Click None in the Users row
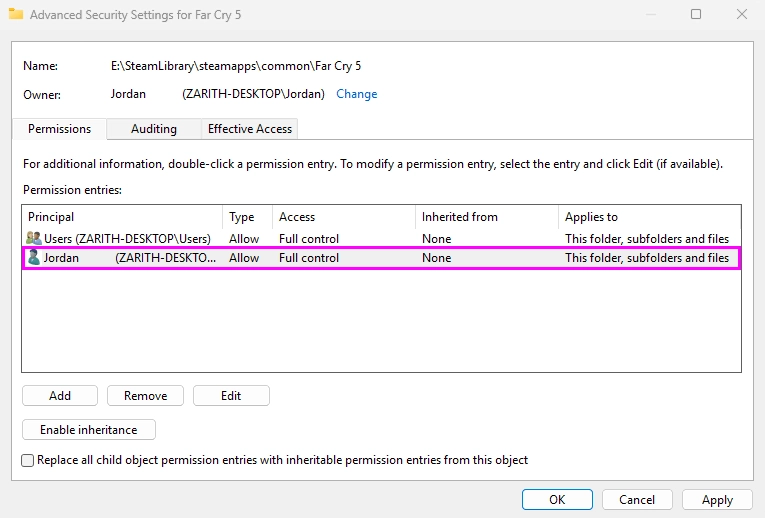 (437, 239)
